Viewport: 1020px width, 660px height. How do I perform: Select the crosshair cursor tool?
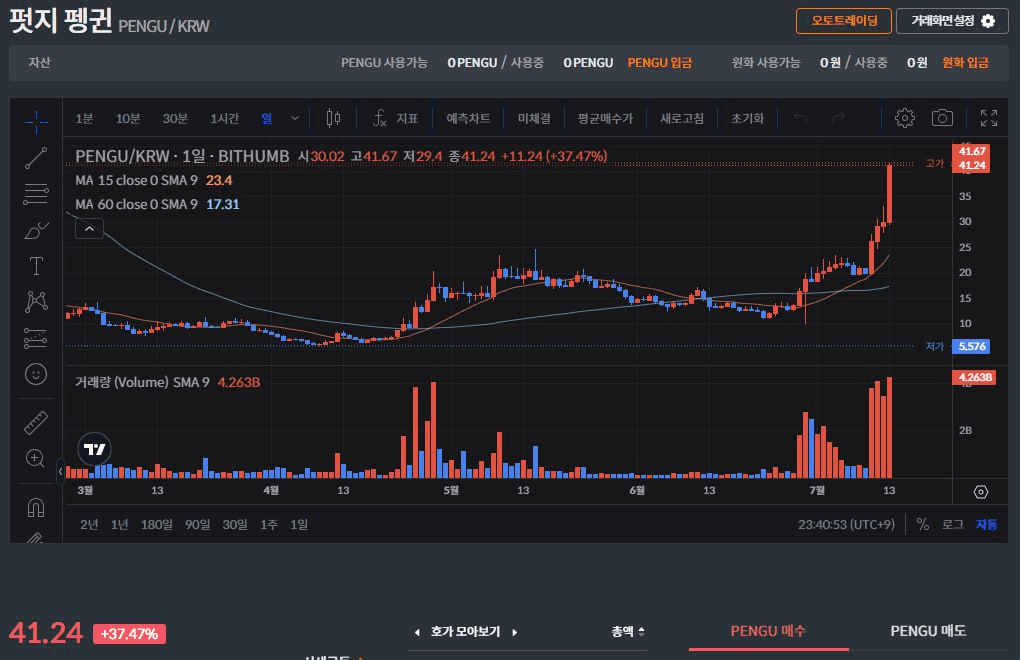[x=36, y=121]
